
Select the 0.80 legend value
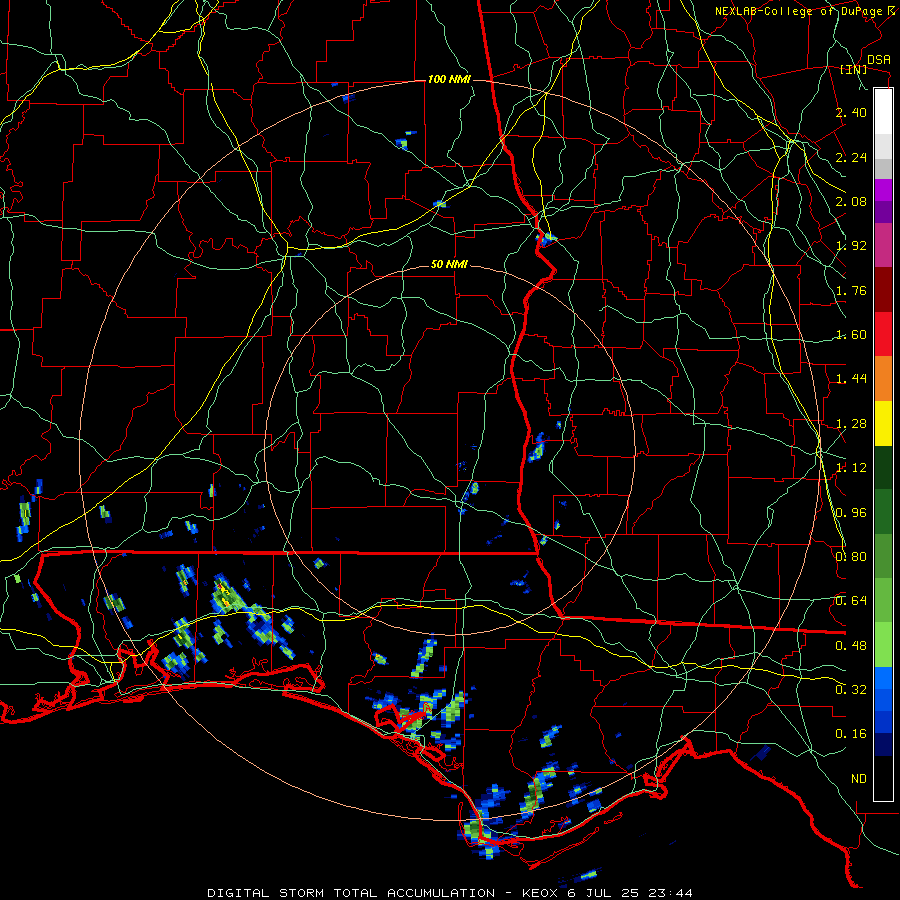click(x=851, y=557)
